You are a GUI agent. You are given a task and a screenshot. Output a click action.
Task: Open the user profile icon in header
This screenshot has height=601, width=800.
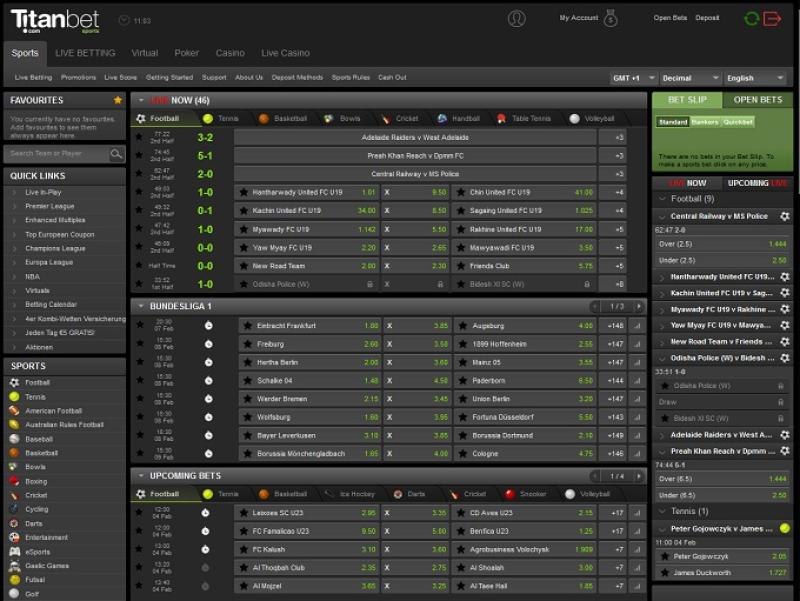(x=516, y=19)
